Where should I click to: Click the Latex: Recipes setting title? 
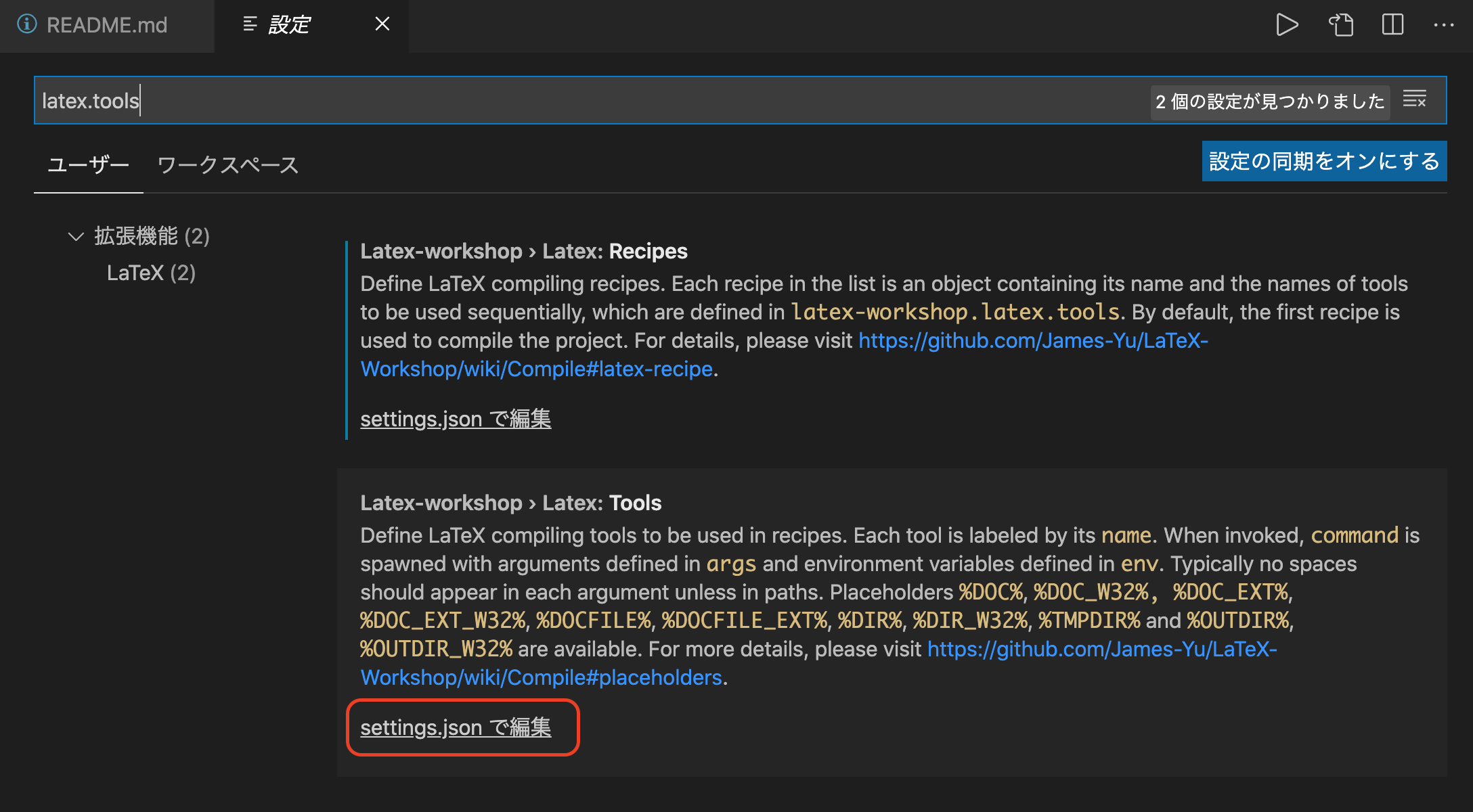coord(524,251)
